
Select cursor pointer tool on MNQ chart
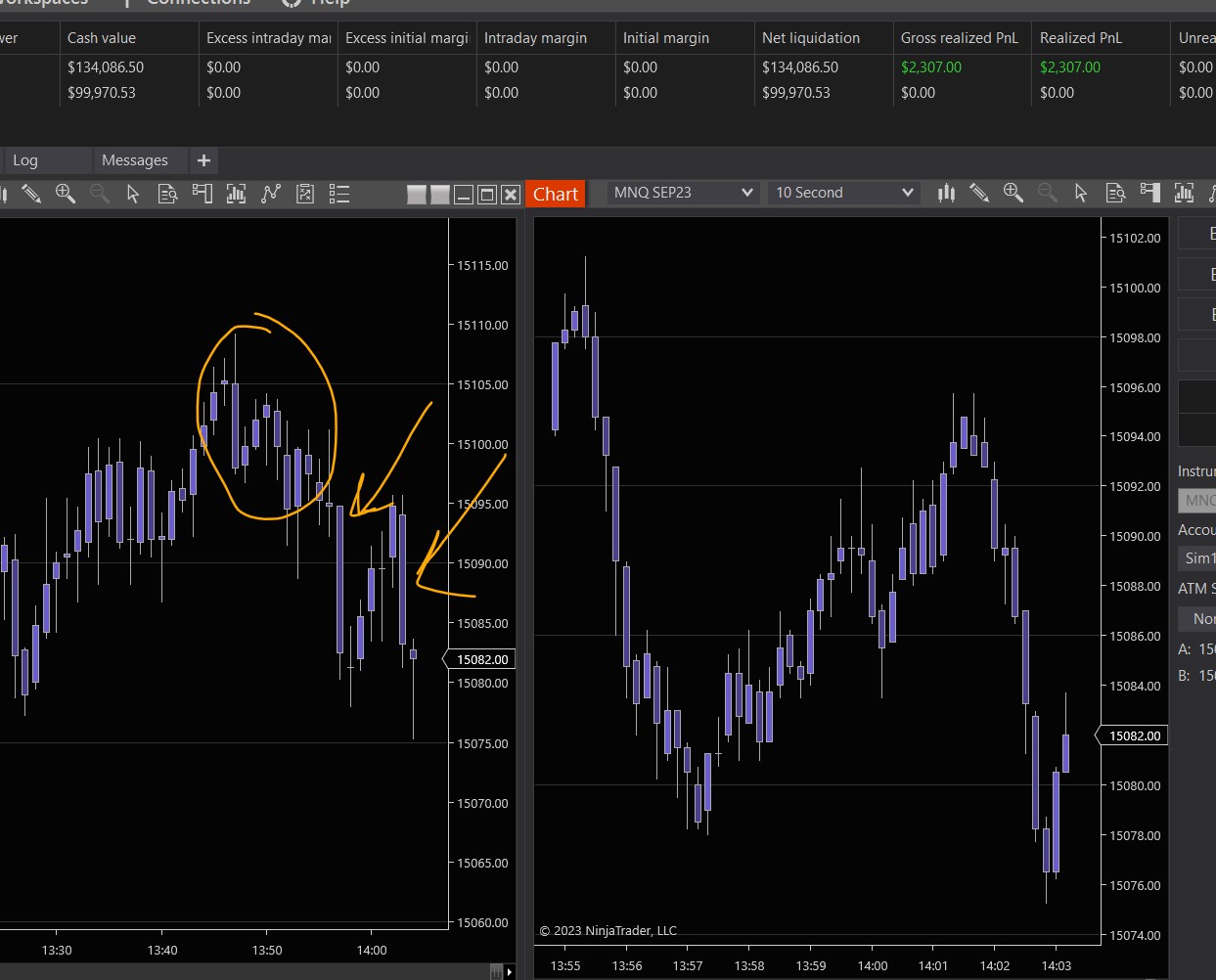(1081, 193)
